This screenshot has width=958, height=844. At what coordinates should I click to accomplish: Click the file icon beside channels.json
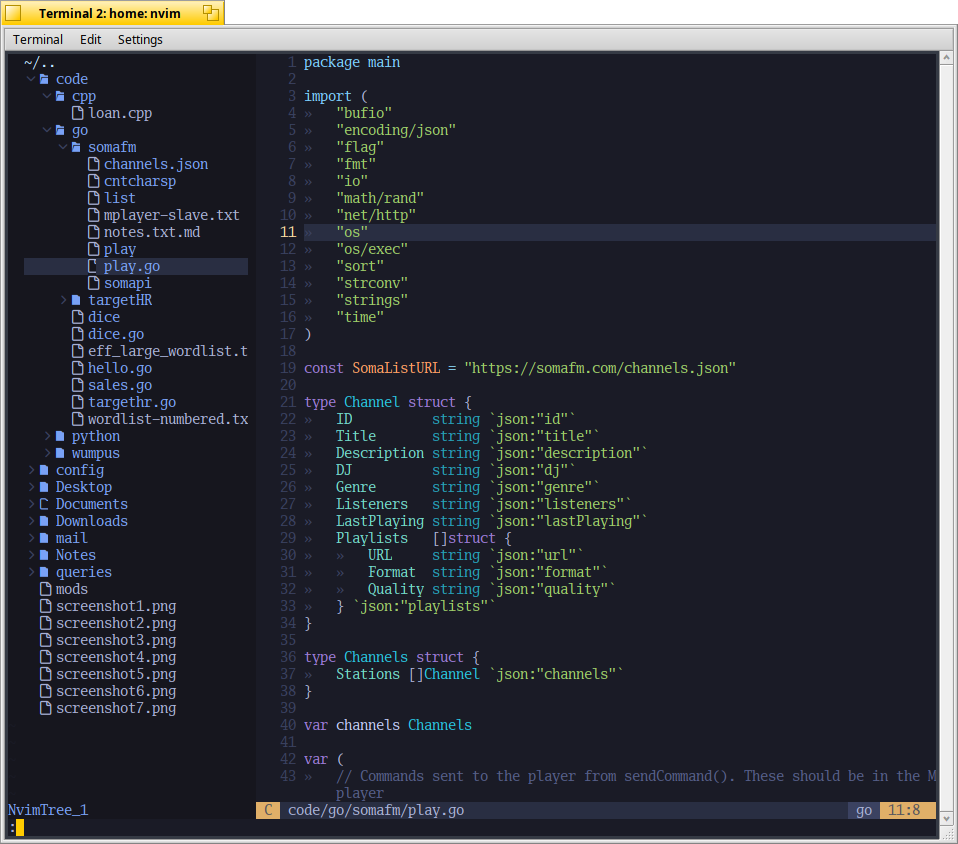(x=94, y=164)
